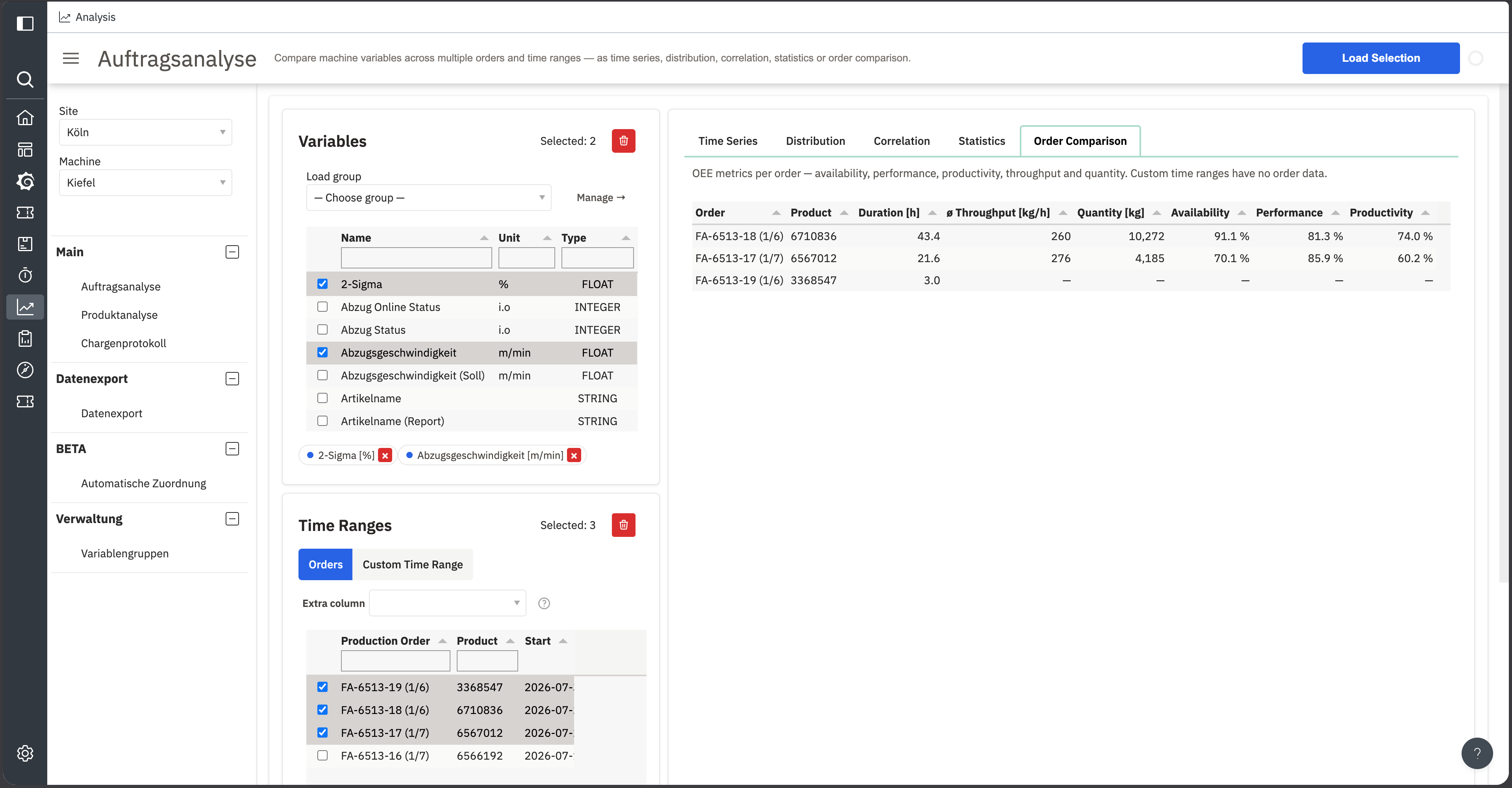Open the Extra column dropdown

coord(447,603)
